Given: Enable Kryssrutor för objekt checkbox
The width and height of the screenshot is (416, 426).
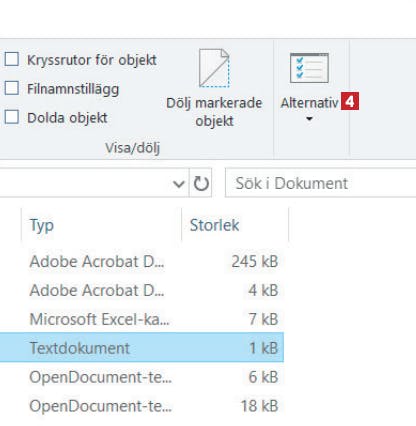Looking at the screenshot, I should point(12,60).
